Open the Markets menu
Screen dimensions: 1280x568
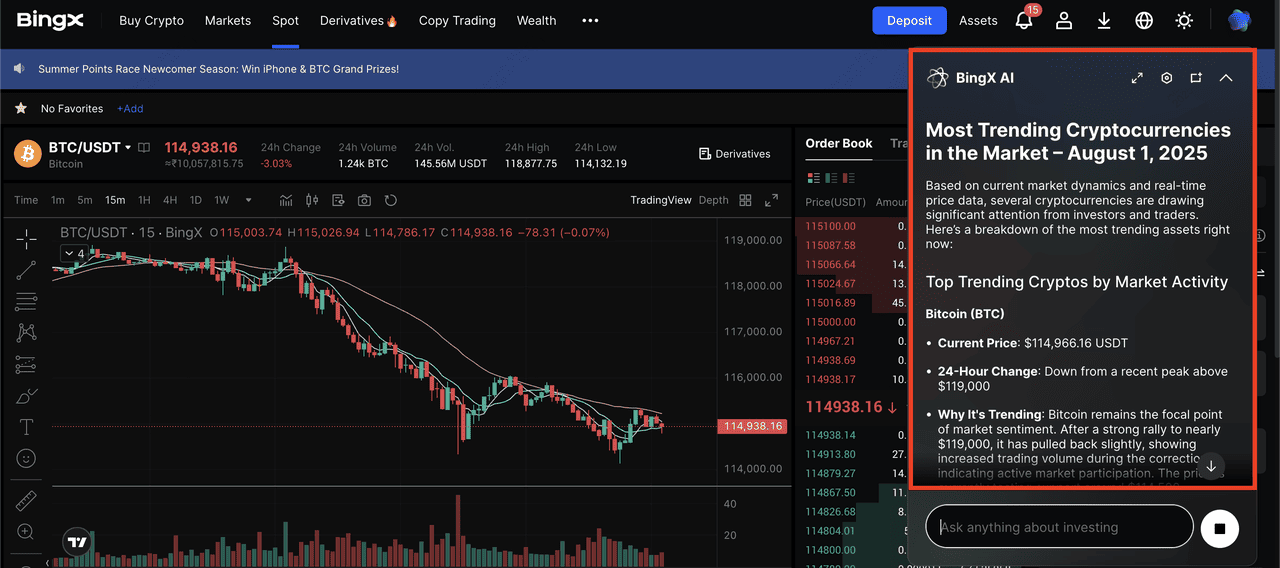coord(228,20)
